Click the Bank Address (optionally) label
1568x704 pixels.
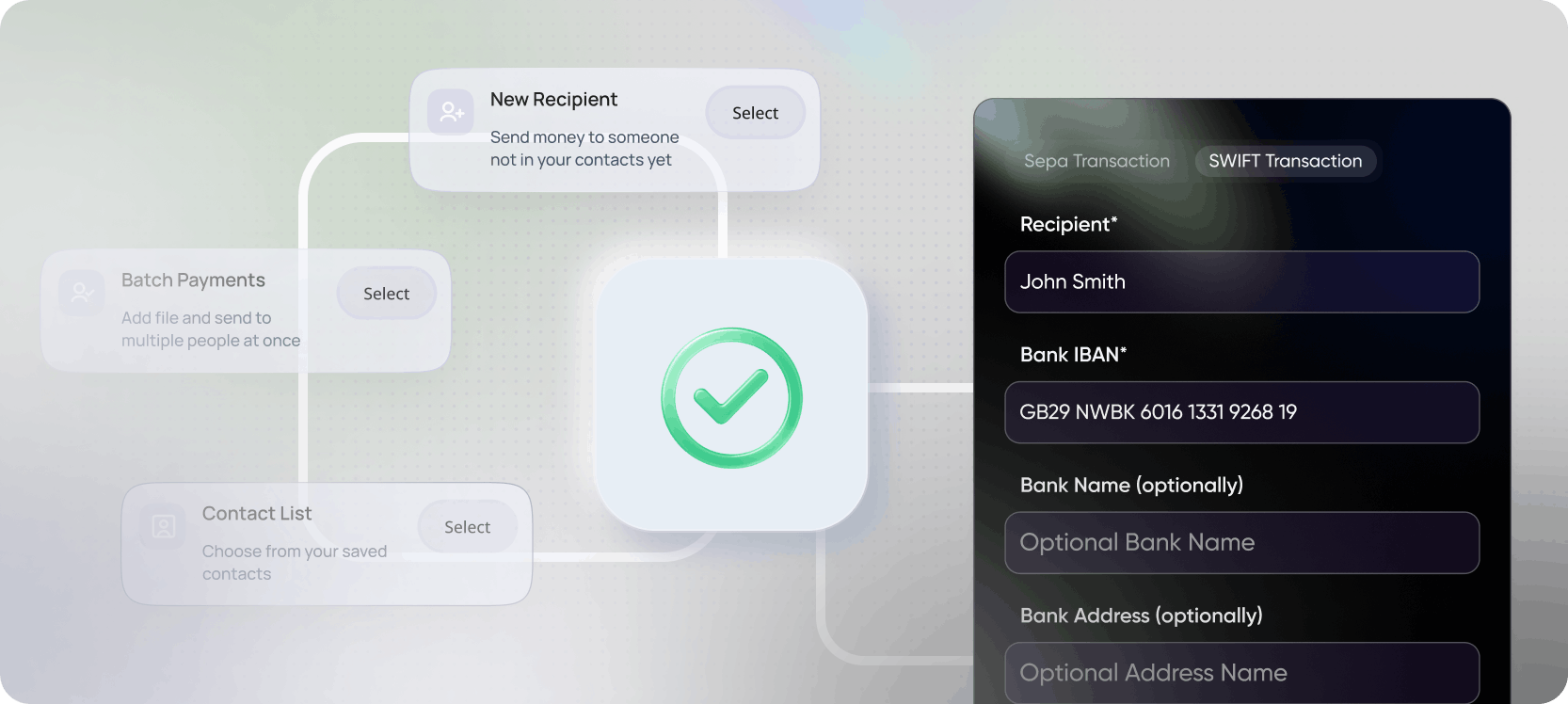pos(1141,616)
